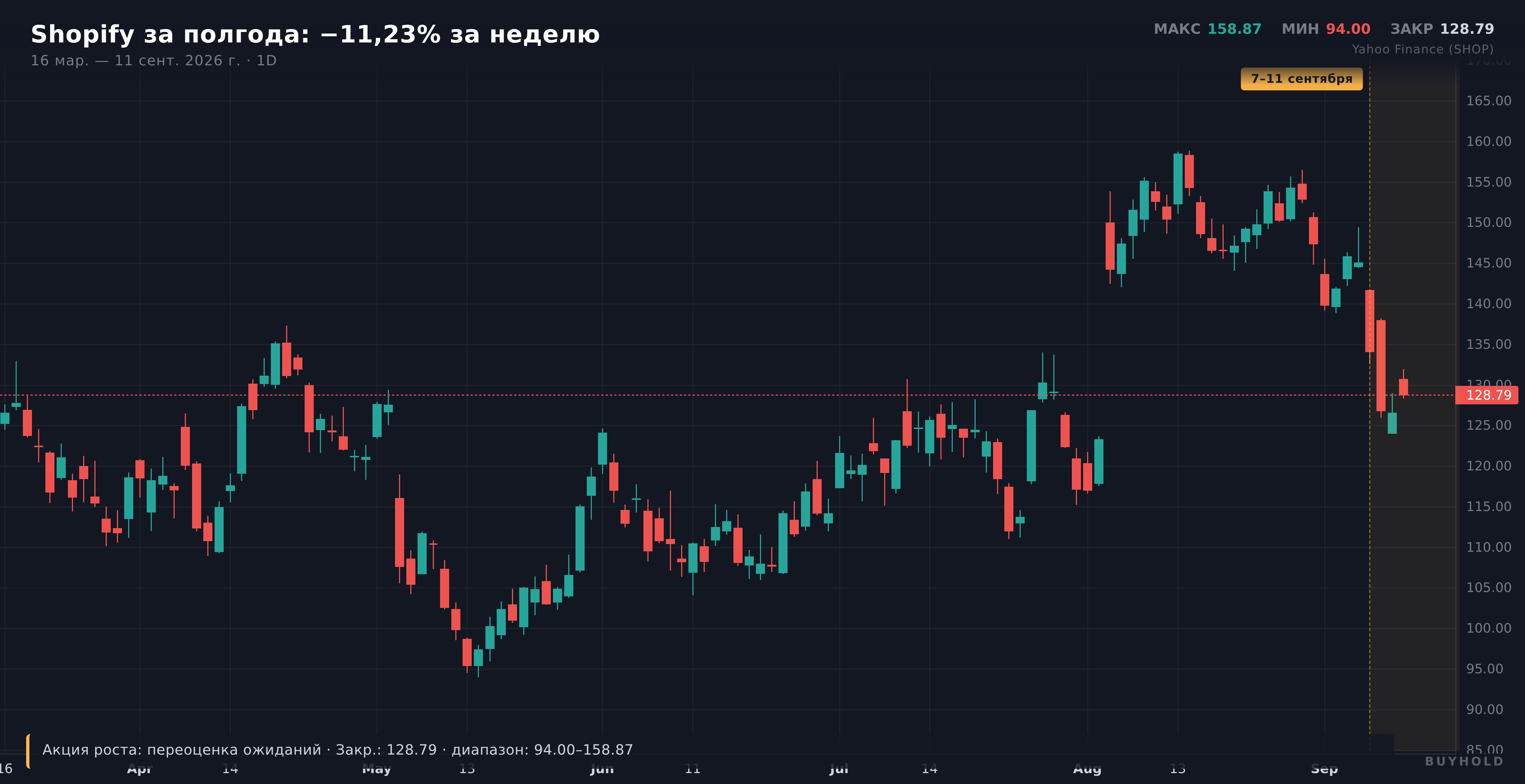
Task: Click the chart title "Shopify за полгода"
Action: click(171, 34)
